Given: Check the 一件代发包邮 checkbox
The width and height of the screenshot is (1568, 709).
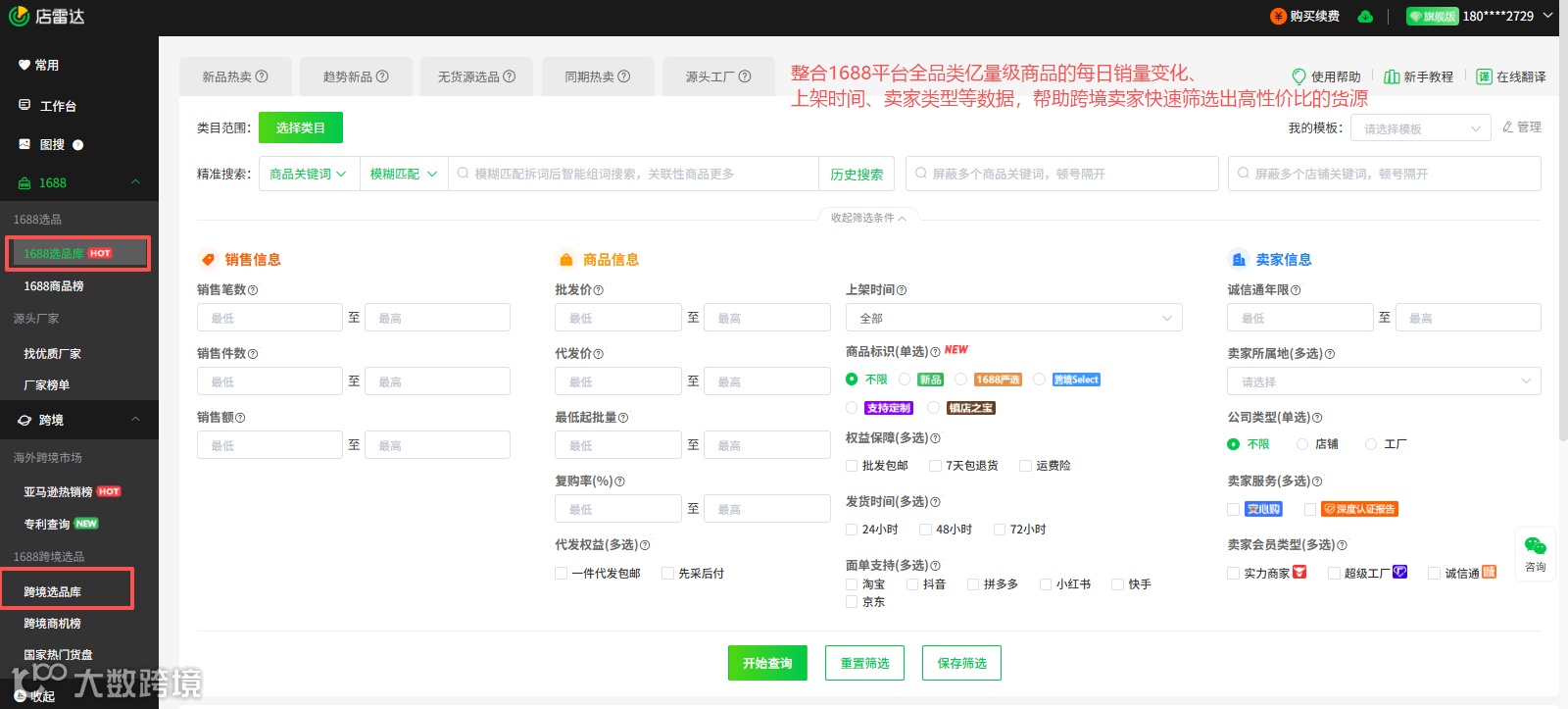Looking at the screenshot, I should 561,574.
